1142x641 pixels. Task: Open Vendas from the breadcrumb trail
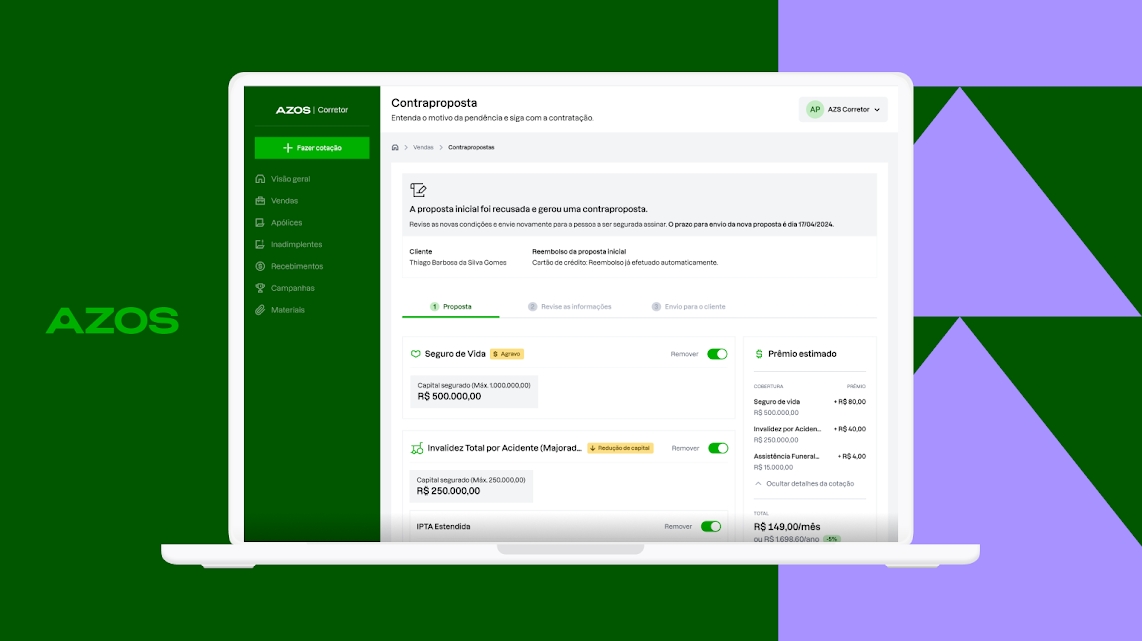(x=421, y=146)
